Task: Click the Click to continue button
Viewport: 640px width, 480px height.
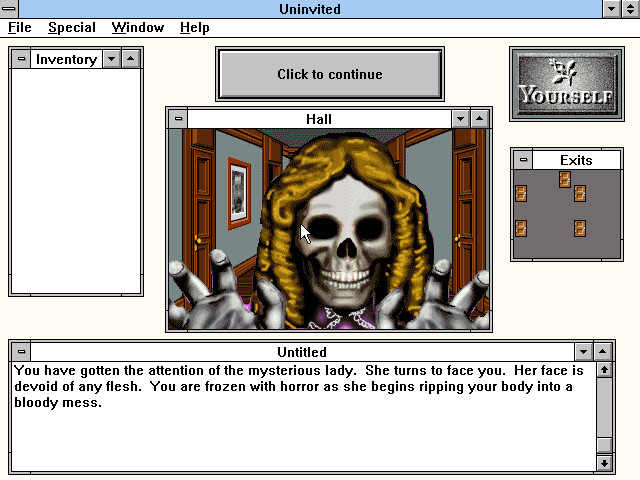Action: (330, 74)
